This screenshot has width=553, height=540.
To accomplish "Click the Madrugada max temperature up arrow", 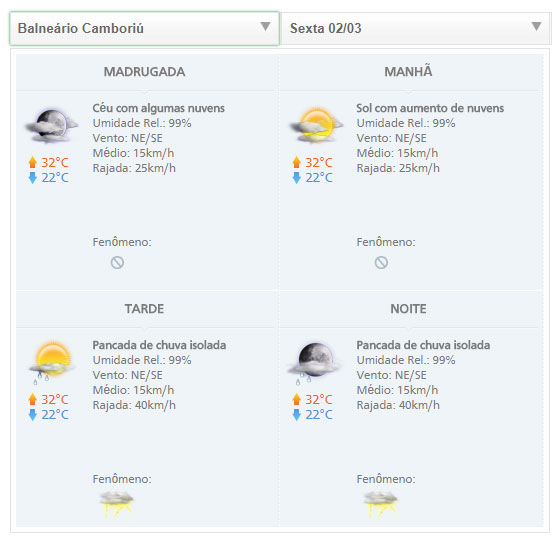I will 32,162.
